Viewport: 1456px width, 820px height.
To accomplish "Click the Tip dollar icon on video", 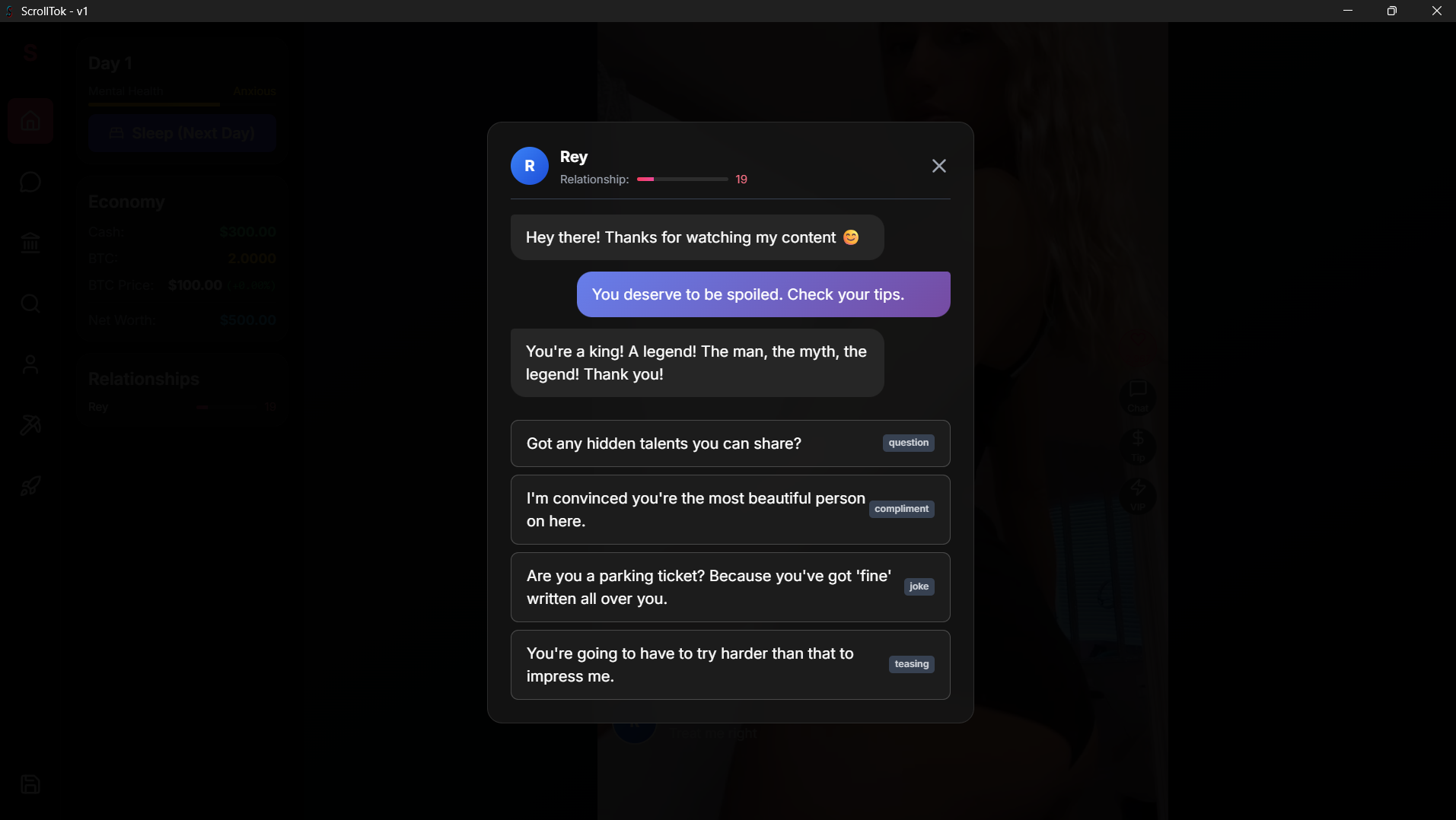I will (x=1138, y=447).
